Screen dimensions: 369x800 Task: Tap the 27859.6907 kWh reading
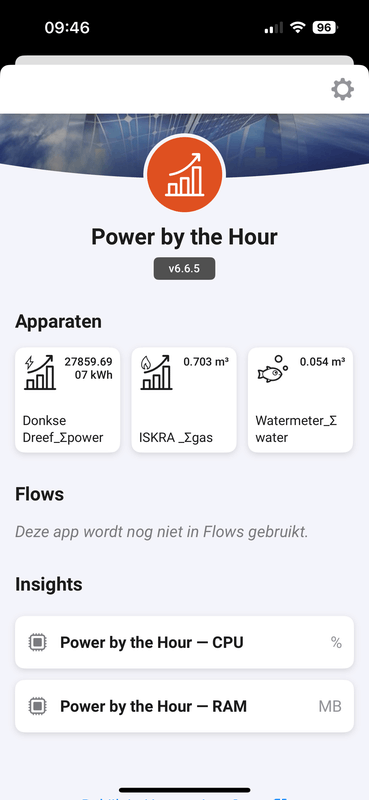point(88,368)
